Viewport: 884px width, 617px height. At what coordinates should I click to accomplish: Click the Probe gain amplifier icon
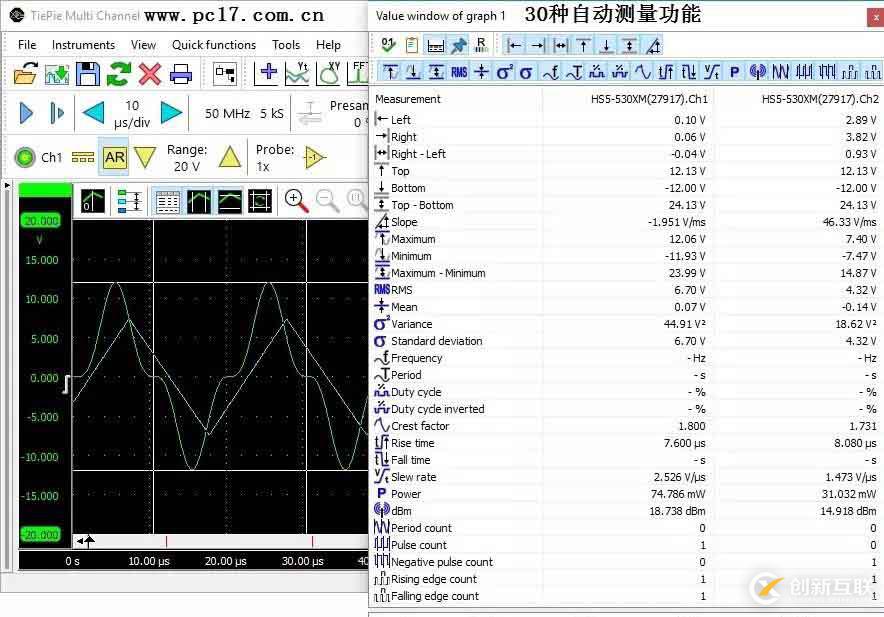[315, 157]
